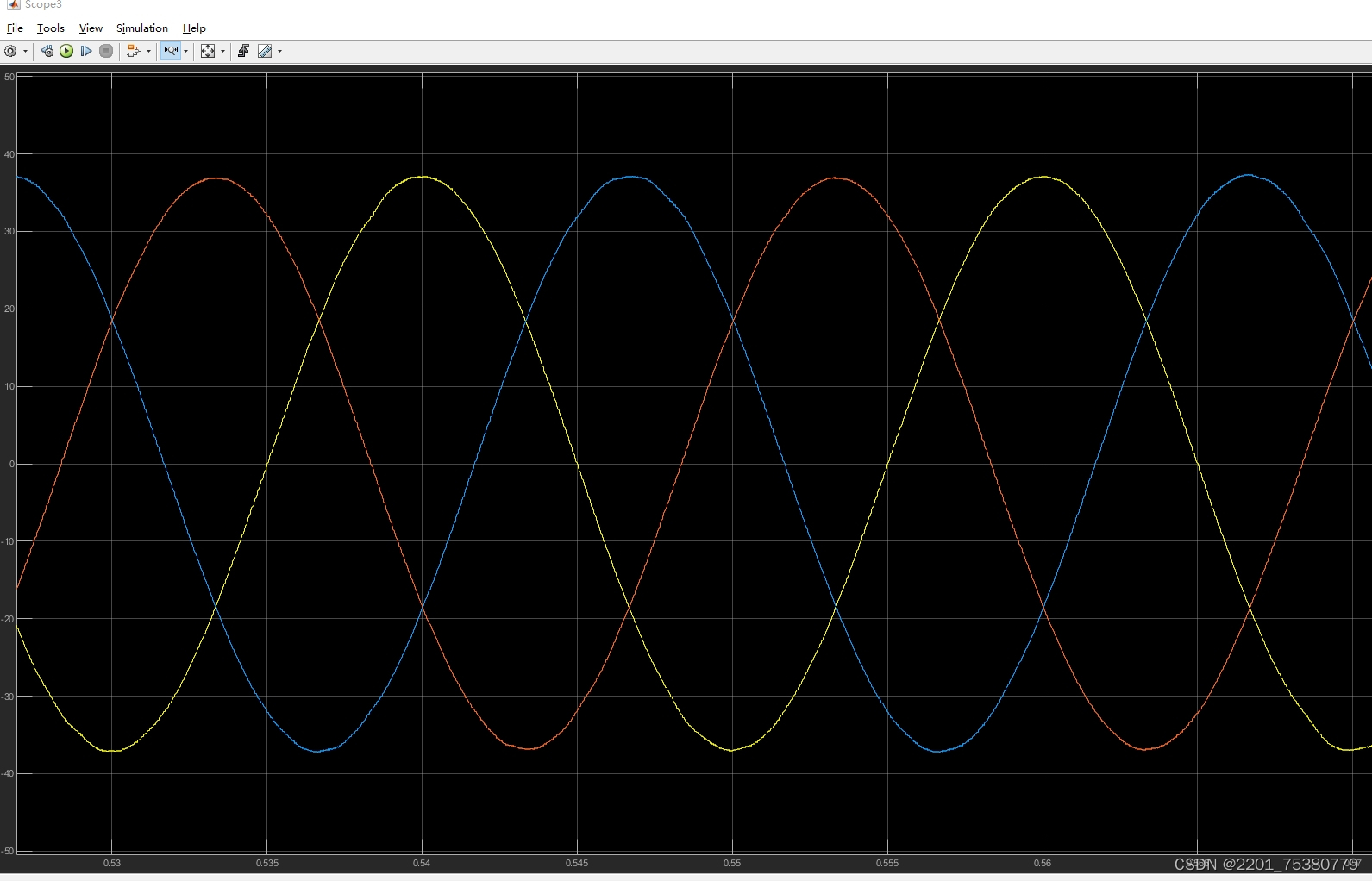Image resolution: width=1372 pixels, height=881 pixels.
Task: Click the Scale axes limits icon
Action: click(208, 52)
